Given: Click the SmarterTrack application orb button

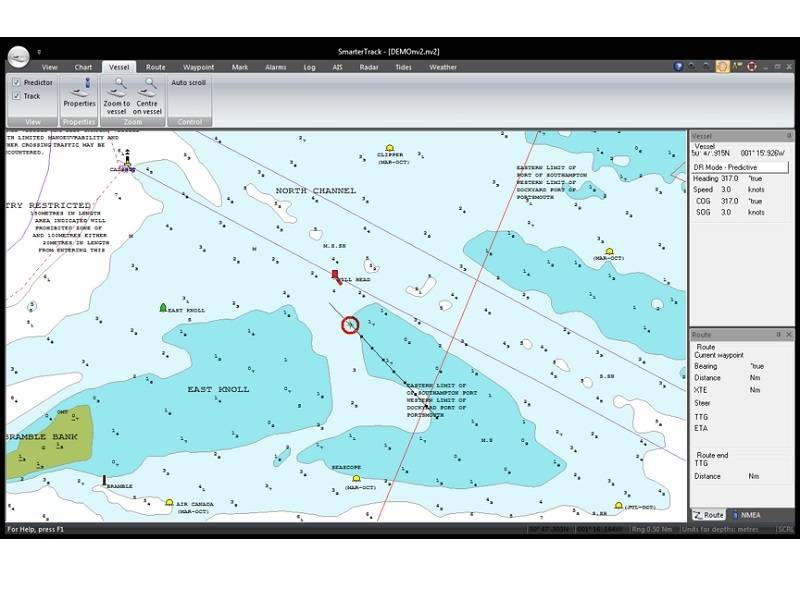Looking at the screenshot, I should pyautogui.click(x=19, y=56).
